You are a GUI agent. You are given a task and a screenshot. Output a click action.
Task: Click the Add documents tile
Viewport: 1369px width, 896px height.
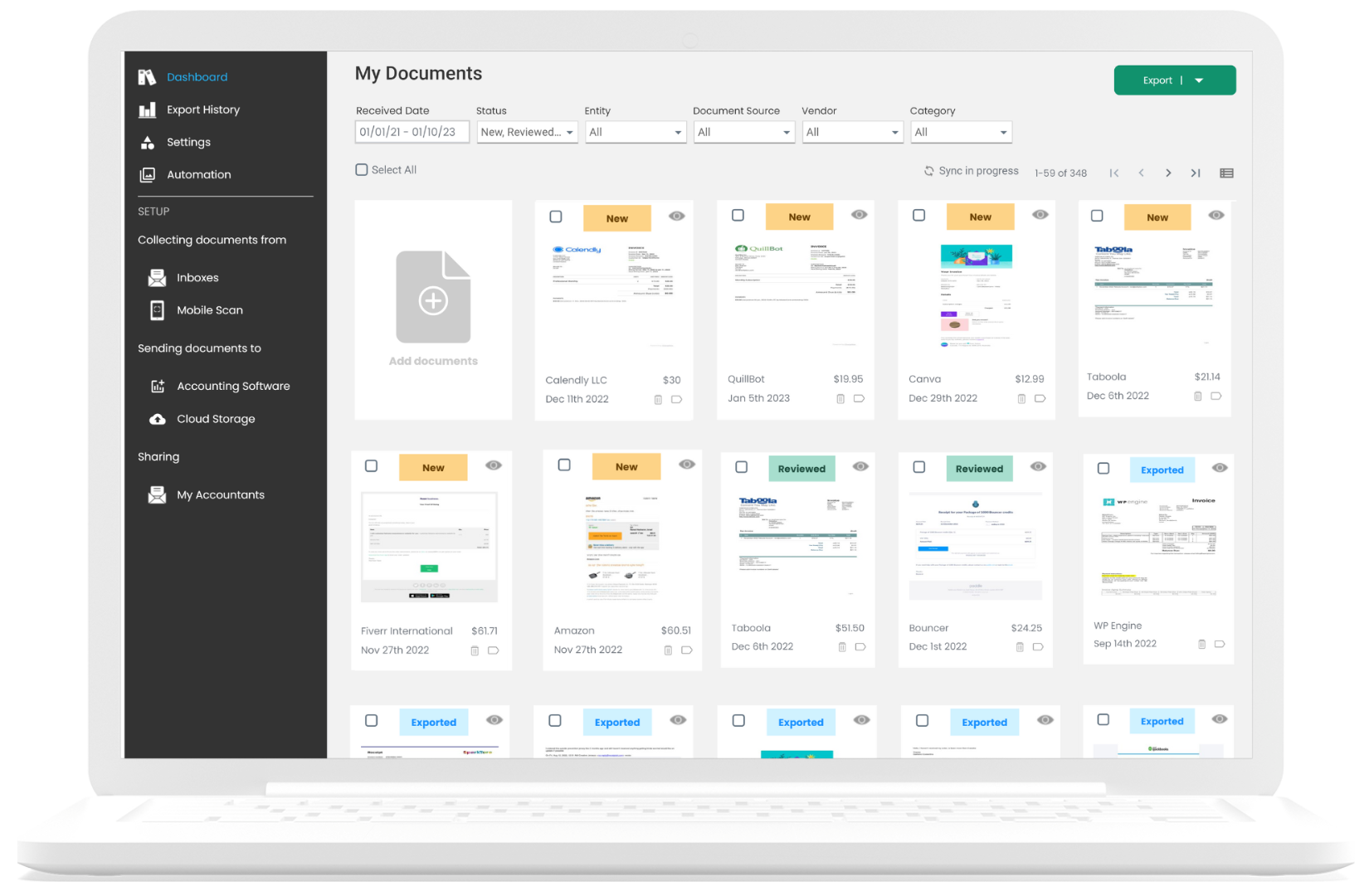coord(433,309)
